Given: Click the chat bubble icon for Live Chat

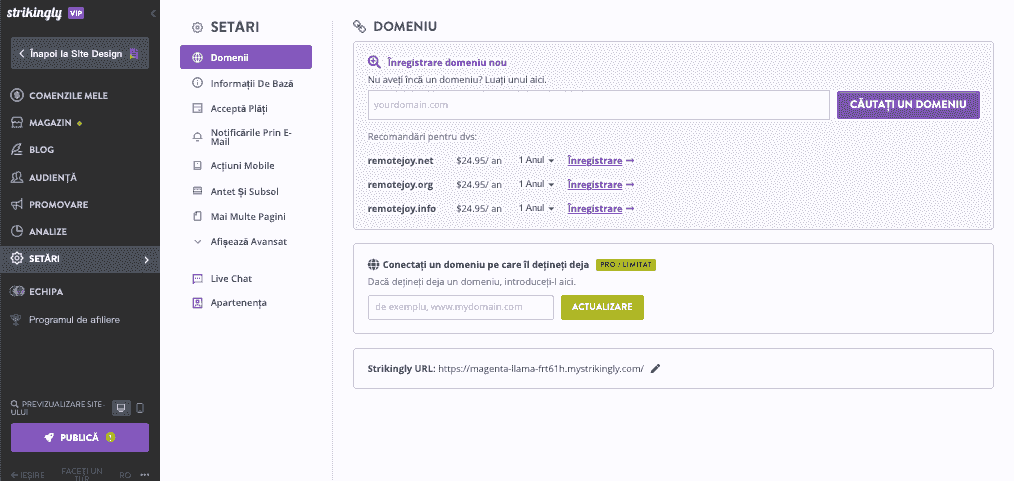Looking at the screenshot, I should (x=198, y=279).
